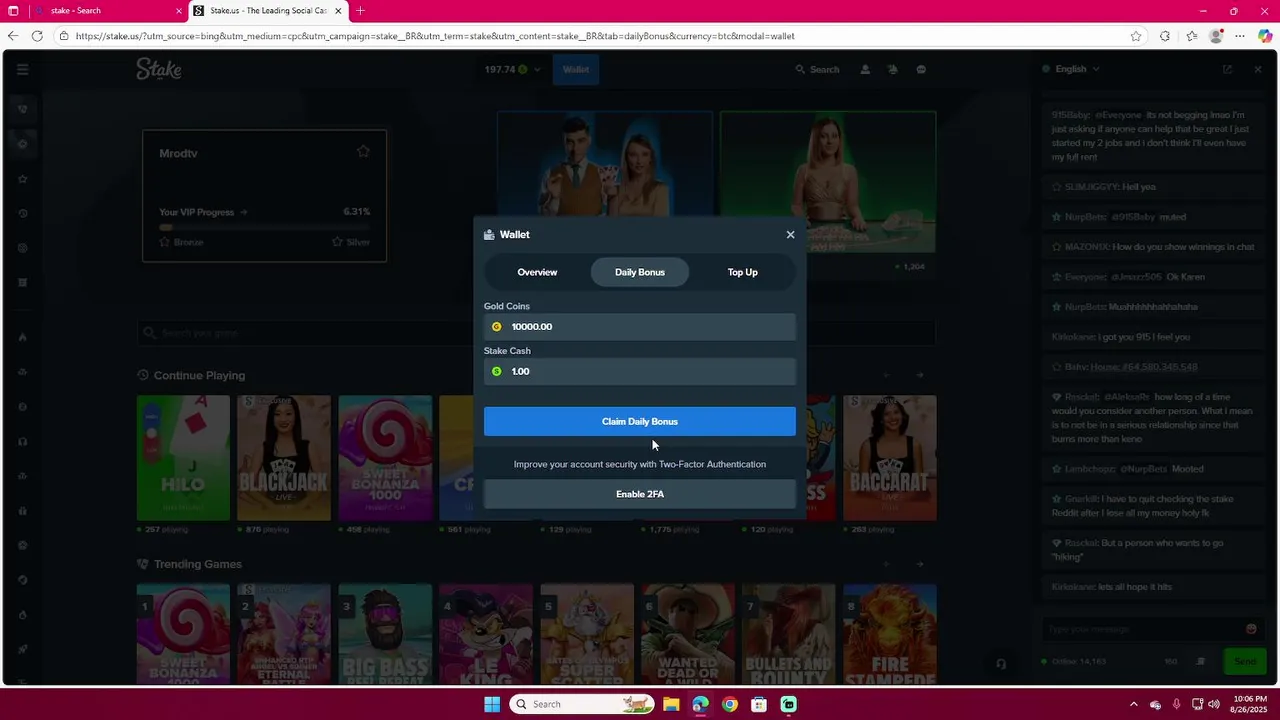Open chat rules icon beside Send
This screenshot has width=1280, height=720.
point(1202,661)
